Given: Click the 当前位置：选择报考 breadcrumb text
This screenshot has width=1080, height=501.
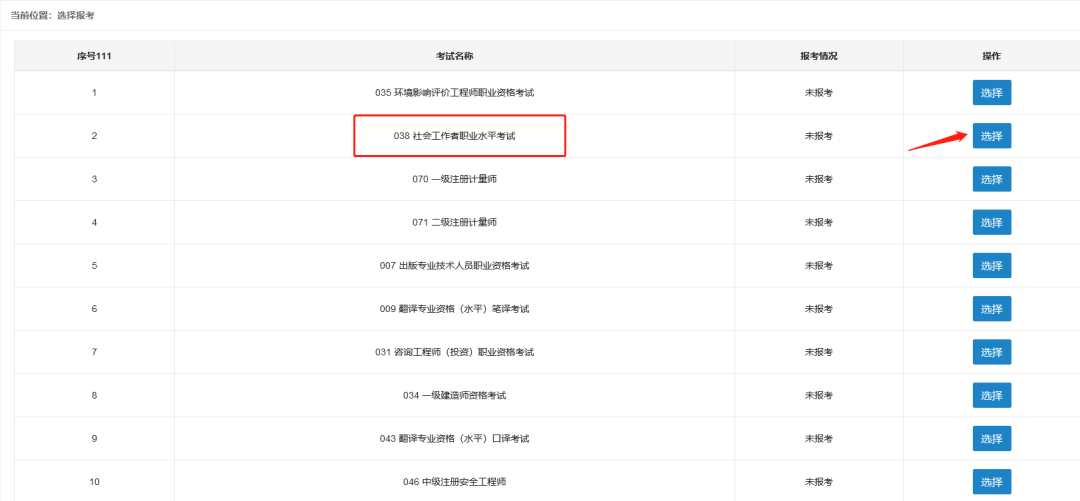Looking at the screenshot, I should (x=52, y=15).
